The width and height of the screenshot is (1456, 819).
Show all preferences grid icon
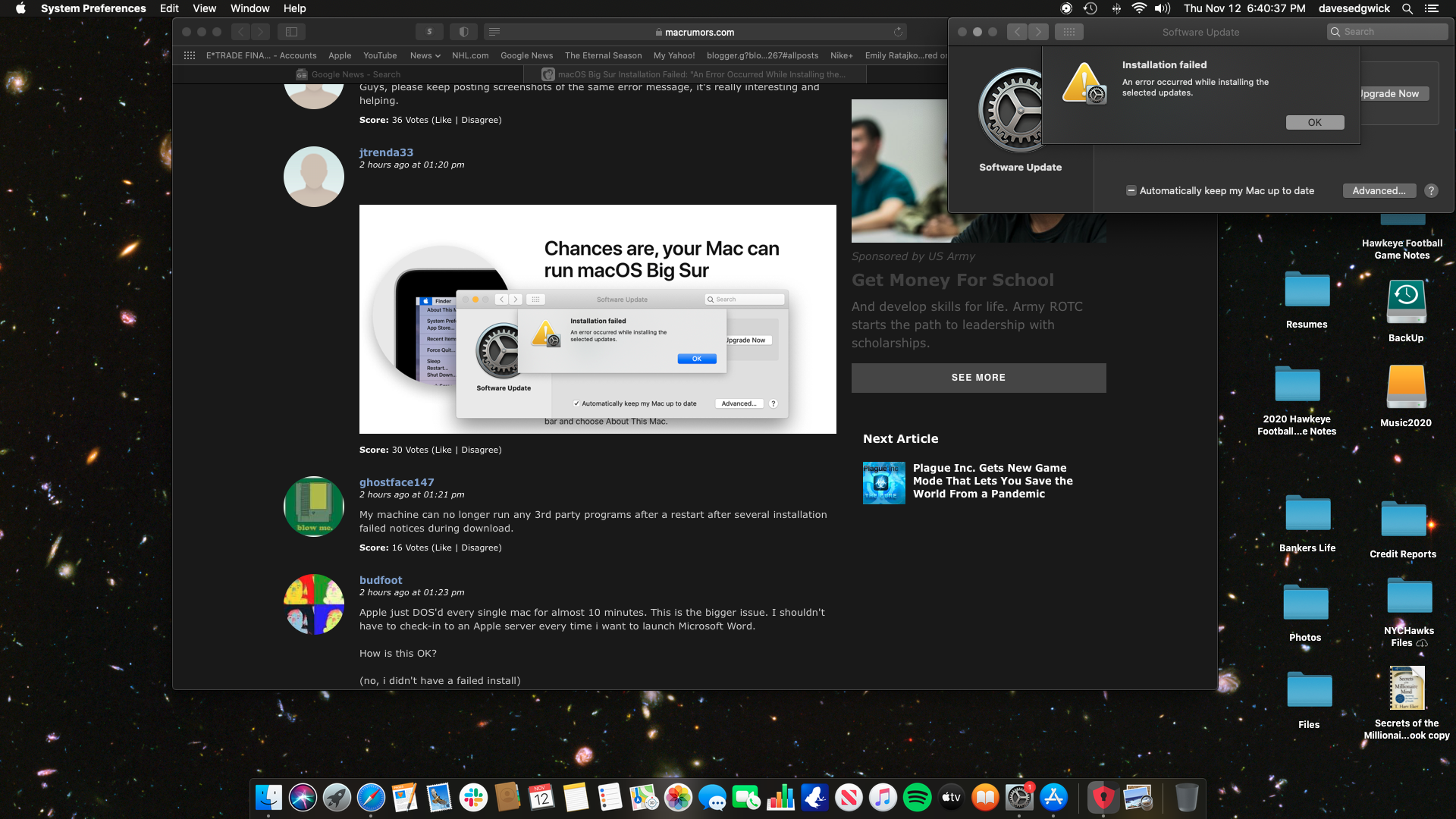pyautogui.click(x=1068, y=32)
